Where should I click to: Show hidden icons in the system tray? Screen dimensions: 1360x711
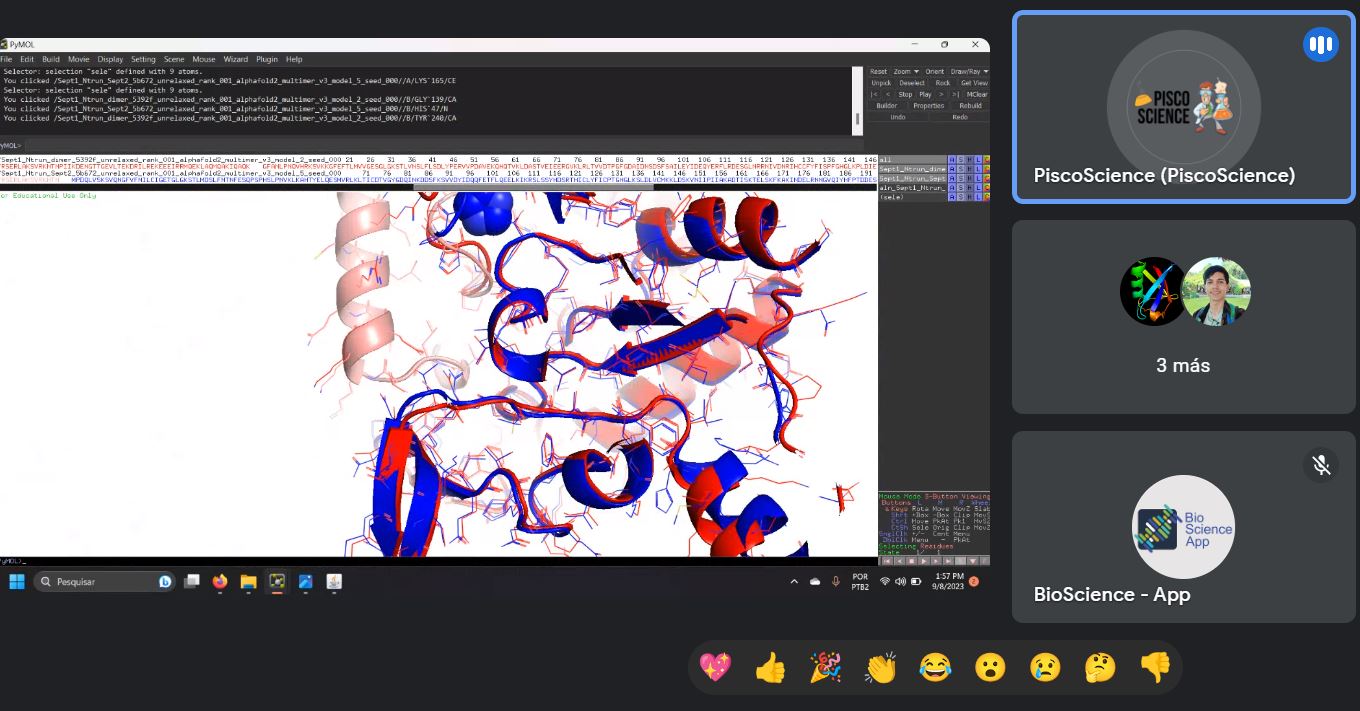pos(794,581)
